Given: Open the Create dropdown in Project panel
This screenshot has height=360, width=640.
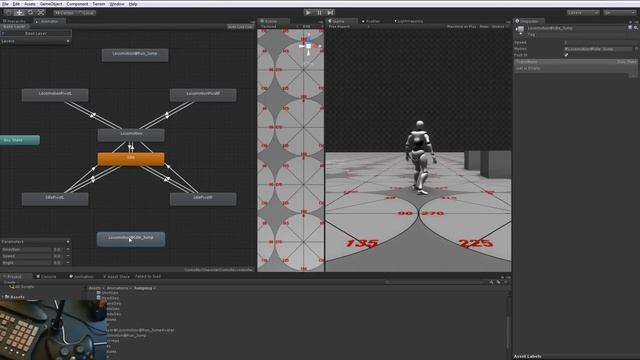Looking at the screenshot, I should point(11,282).
